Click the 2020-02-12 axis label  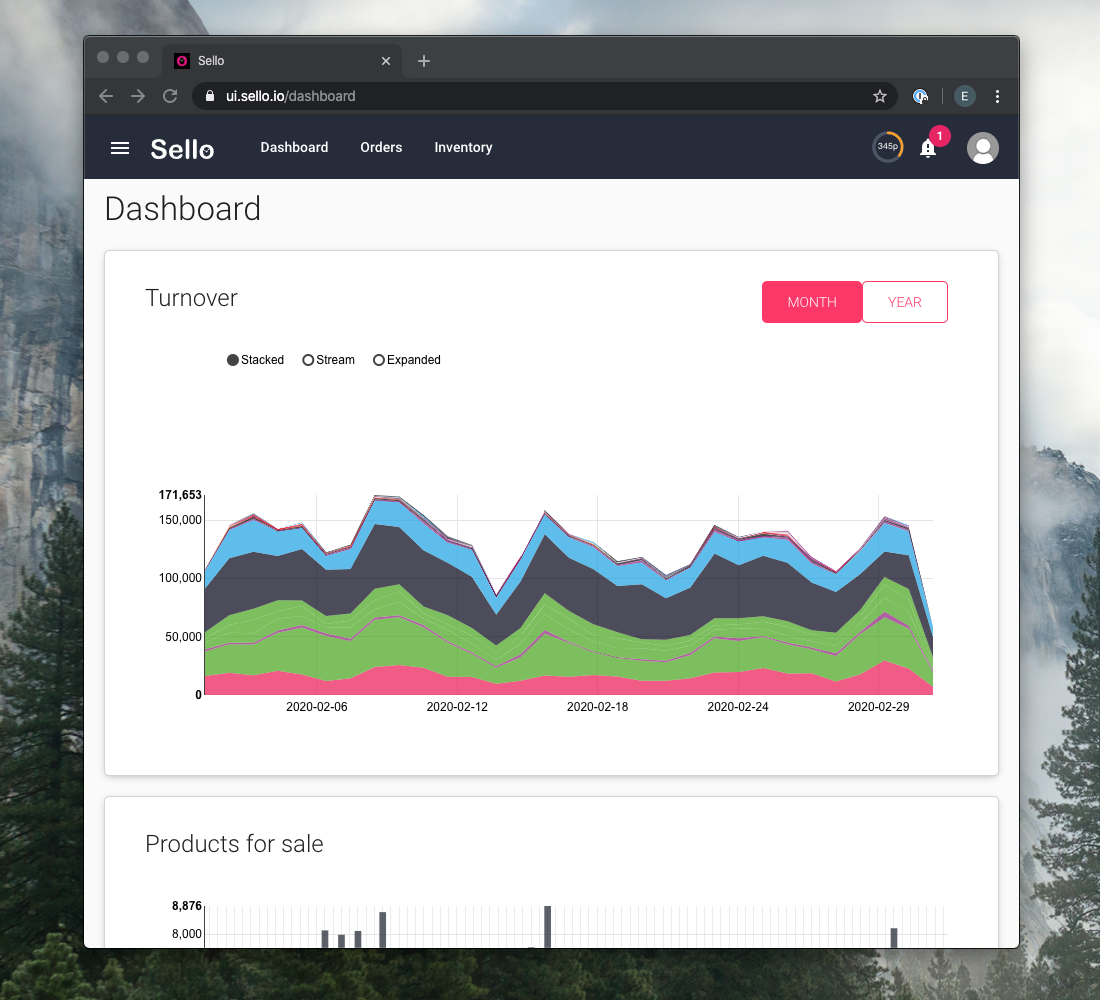pos(457,707)
